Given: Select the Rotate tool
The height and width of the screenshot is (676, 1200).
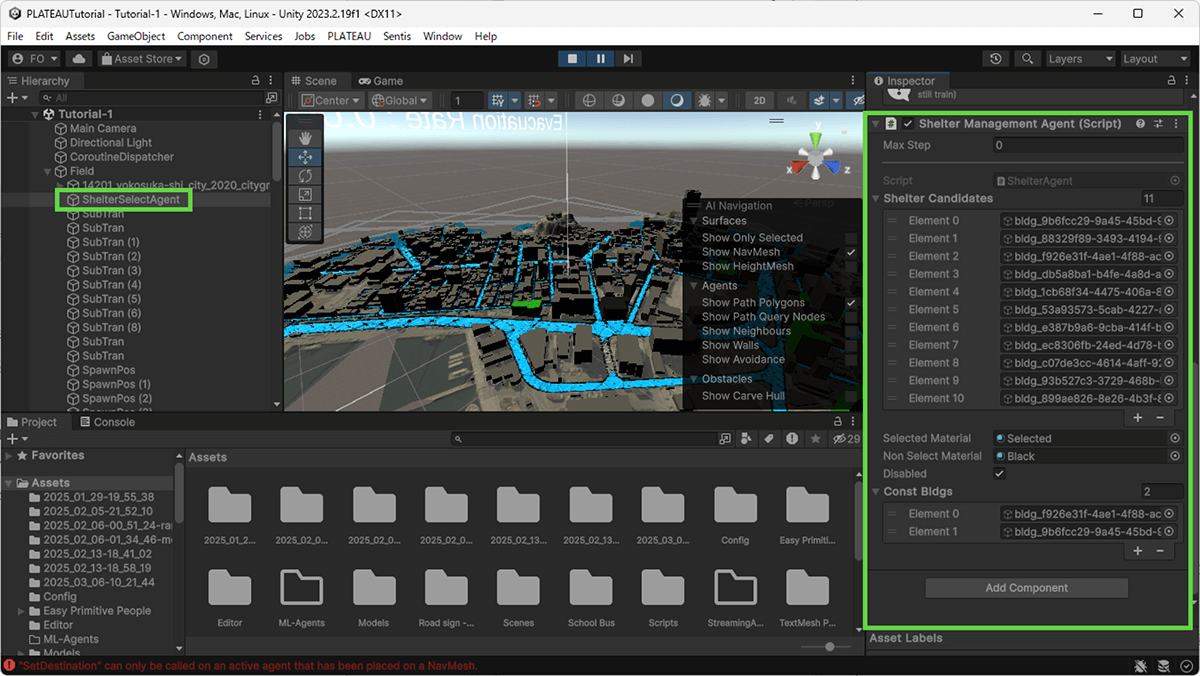Looking at the screenshot, I should click(x=305, y=175).
